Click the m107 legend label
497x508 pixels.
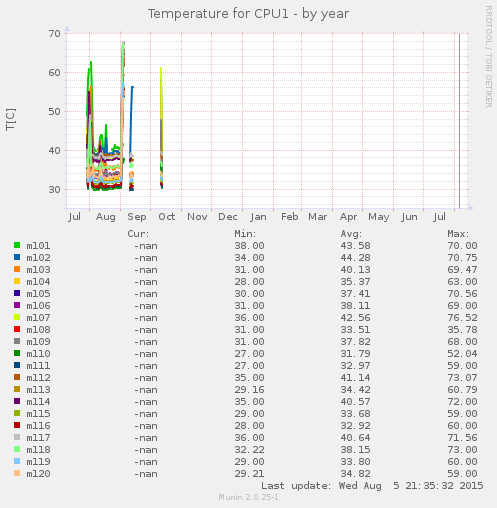38,318
